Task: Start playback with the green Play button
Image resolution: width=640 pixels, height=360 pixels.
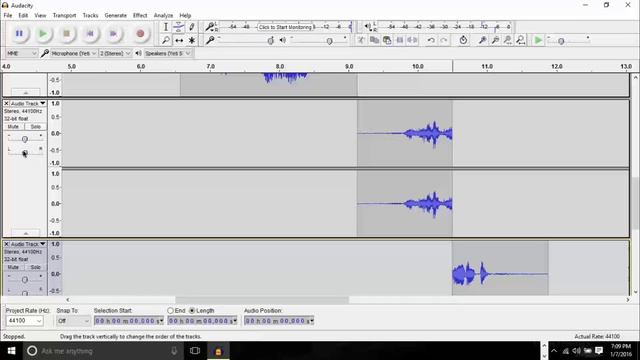Action: [42, 33]
